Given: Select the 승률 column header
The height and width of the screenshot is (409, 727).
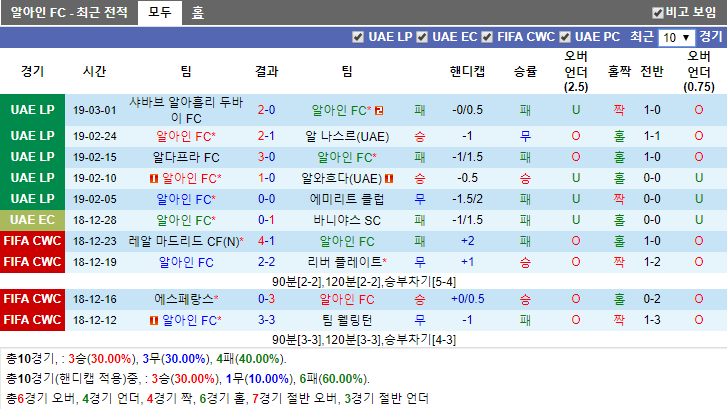Looking at the screenshot, I should pos(525,71).
